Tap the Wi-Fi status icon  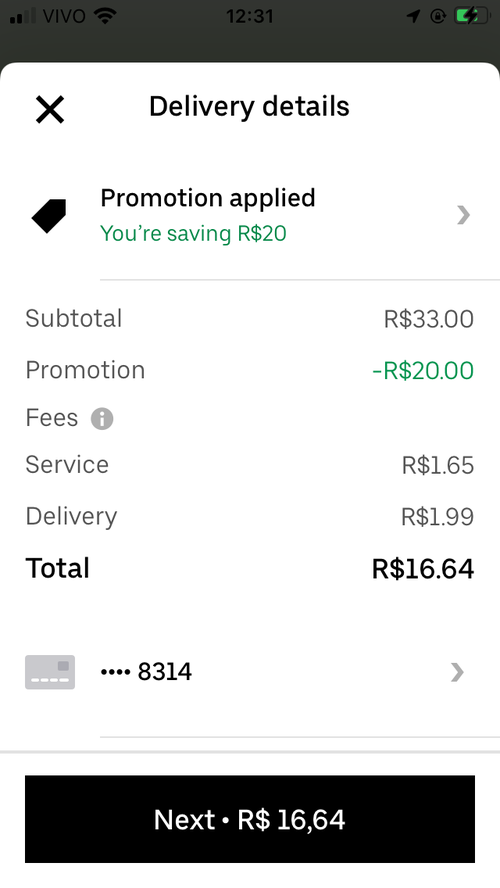click(104, 15)
